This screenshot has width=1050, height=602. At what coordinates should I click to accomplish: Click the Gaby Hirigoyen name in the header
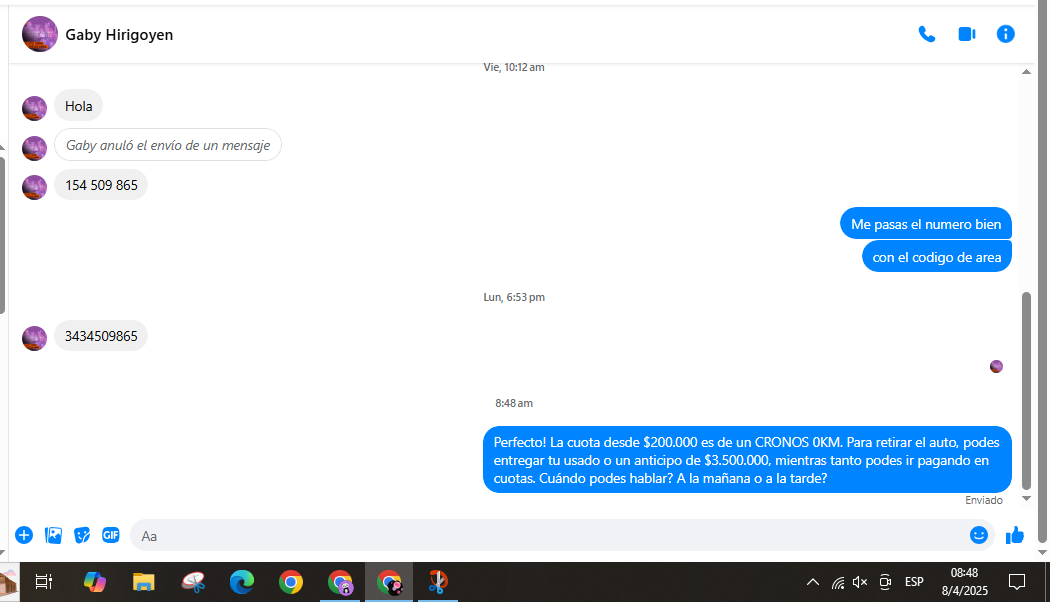pyautogui.click(x=119, y=35)
